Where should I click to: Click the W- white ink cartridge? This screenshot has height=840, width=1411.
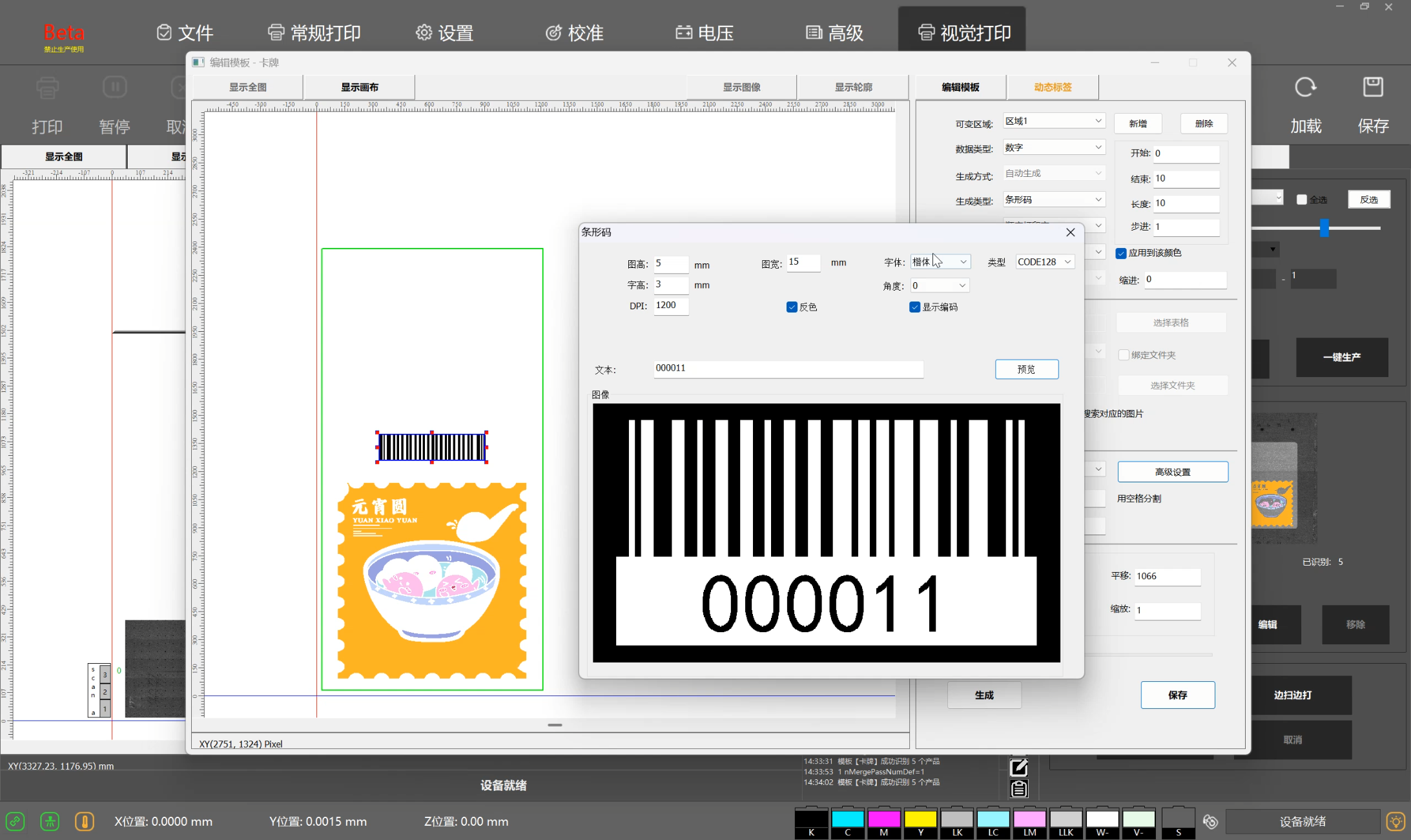1102,823
